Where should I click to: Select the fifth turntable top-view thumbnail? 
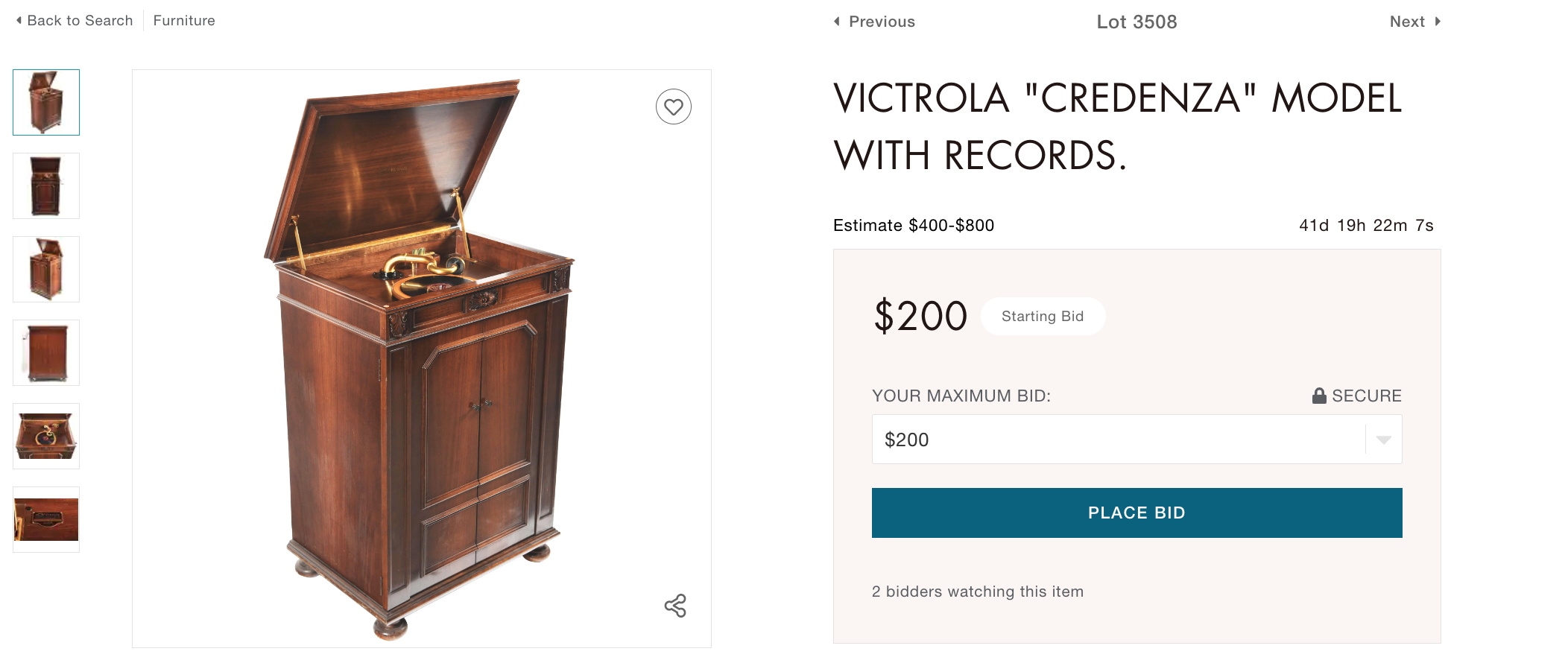point(46,437)
